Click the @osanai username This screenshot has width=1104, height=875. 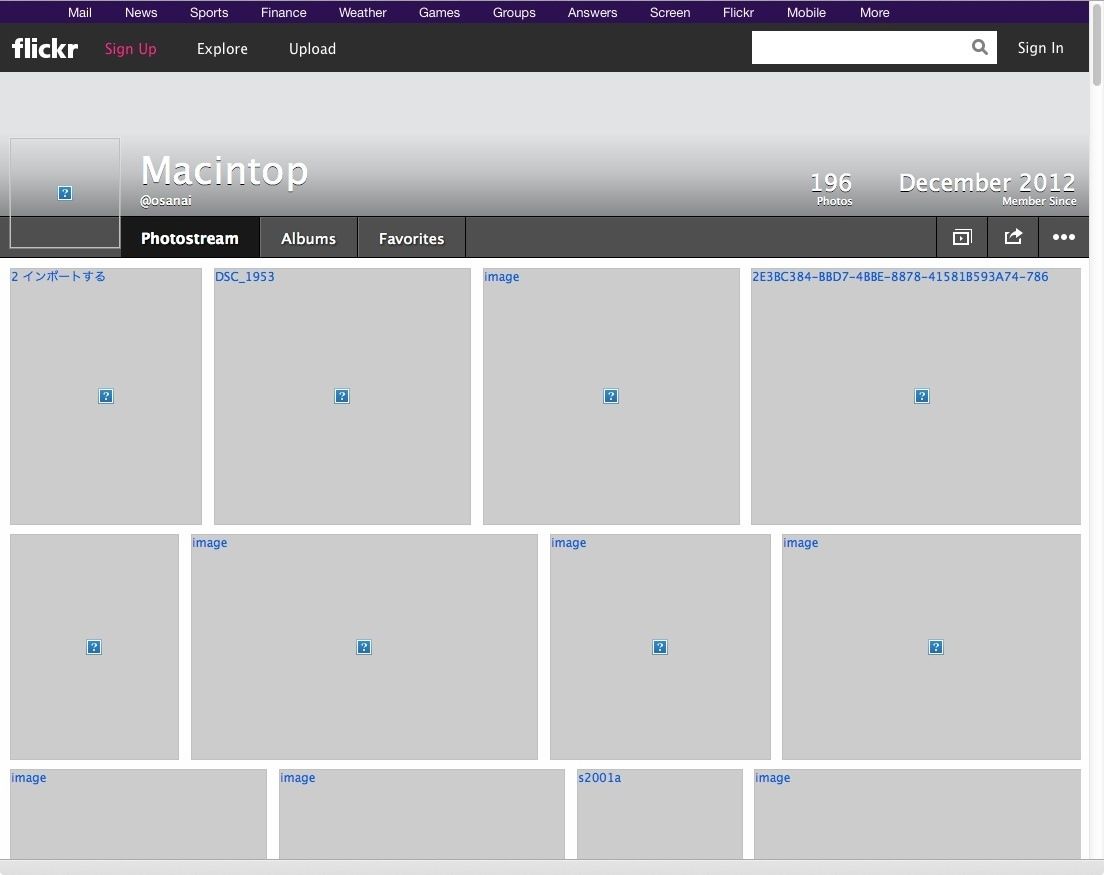(165, 201)
